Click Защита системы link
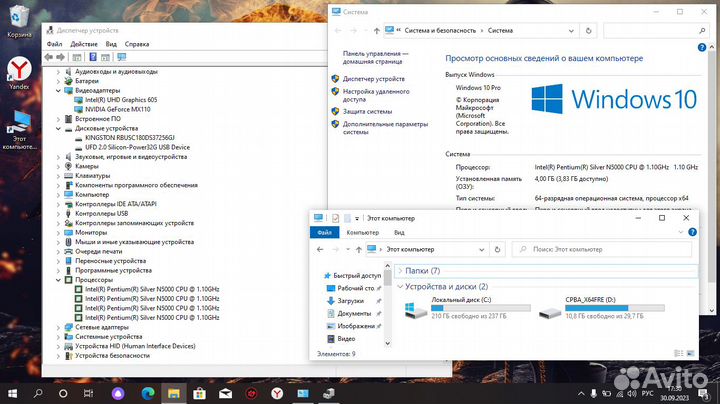 [367, 112]
